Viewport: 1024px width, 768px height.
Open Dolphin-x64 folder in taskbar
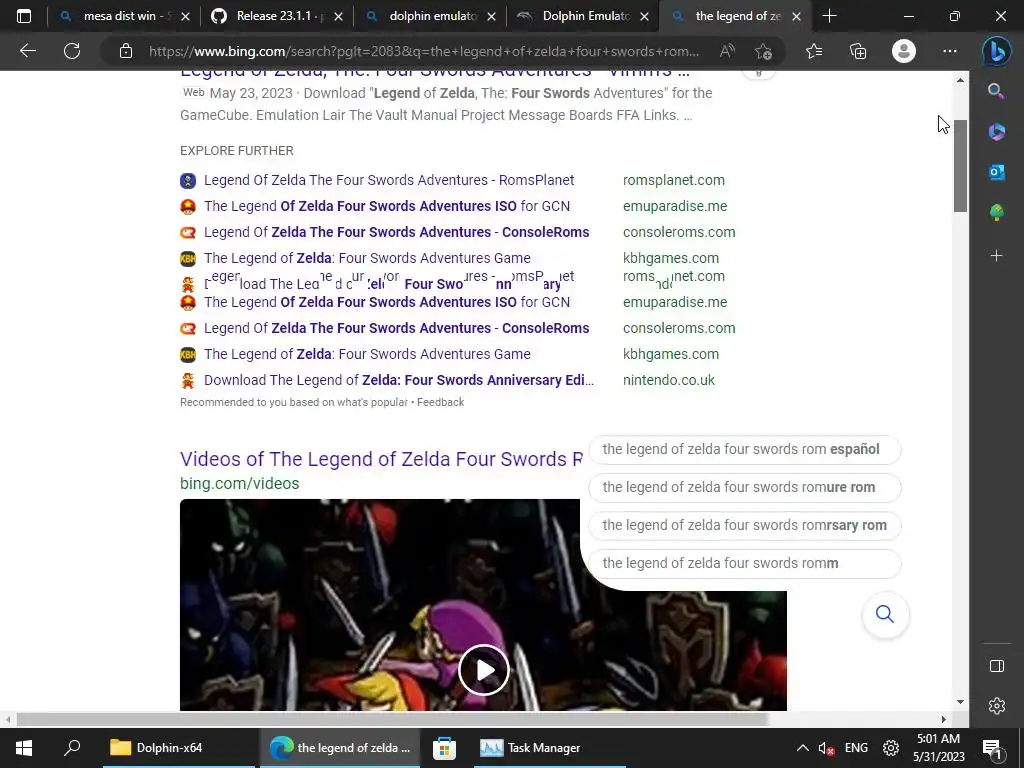click(x=178, y=748)
